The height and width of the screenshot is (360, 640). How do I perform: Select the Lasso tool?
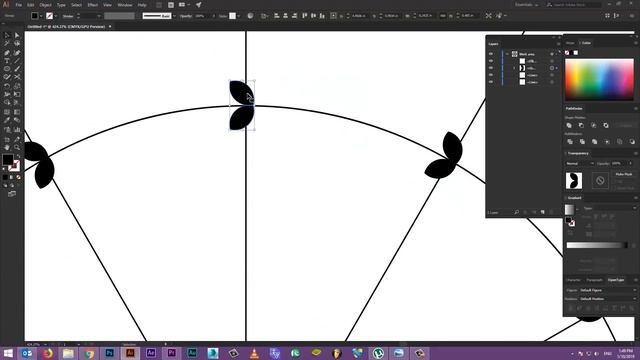click(x=17, y=43)
